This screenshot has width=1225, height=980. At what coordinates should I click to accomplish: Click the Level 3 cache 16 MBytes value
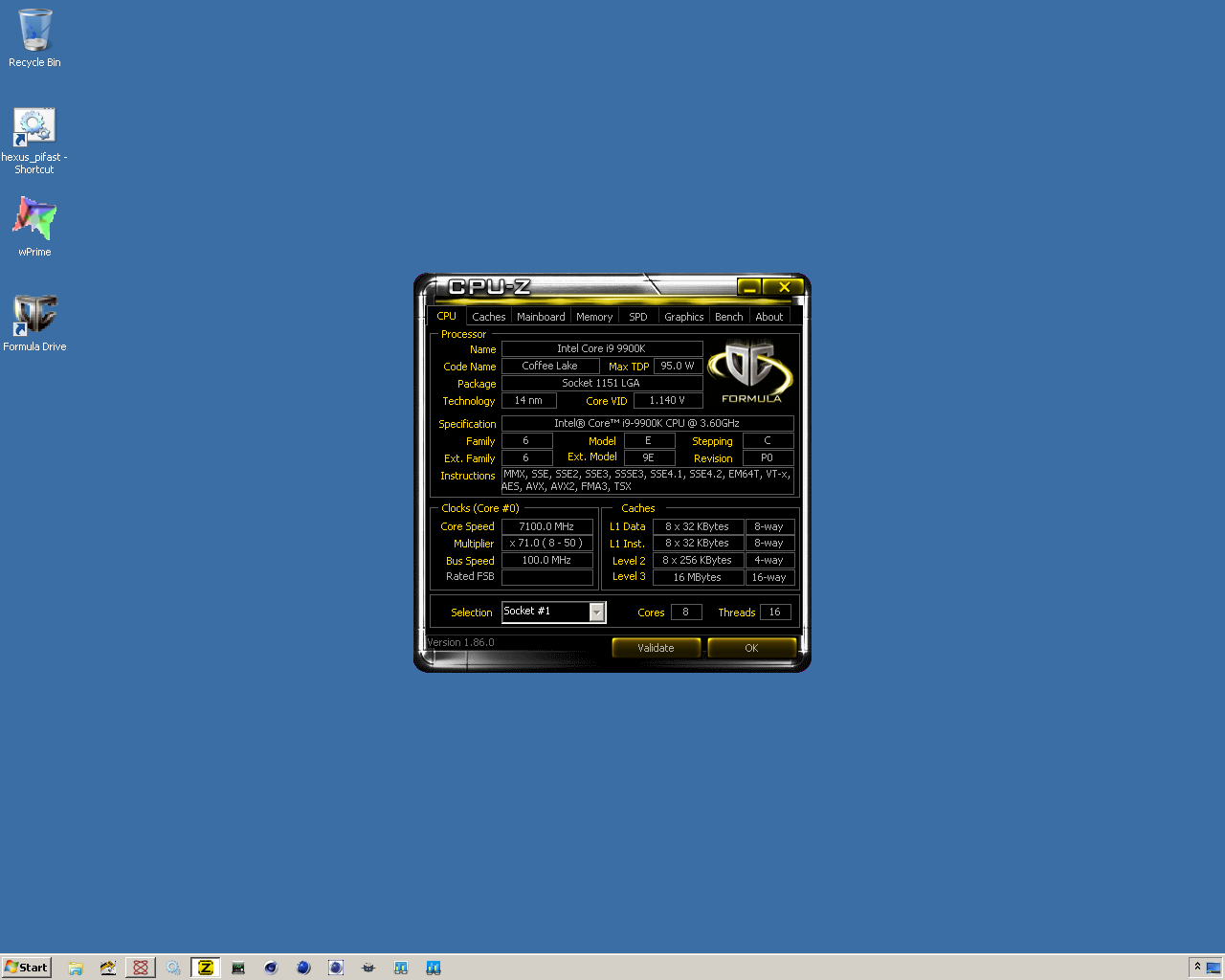pos(698,577)
